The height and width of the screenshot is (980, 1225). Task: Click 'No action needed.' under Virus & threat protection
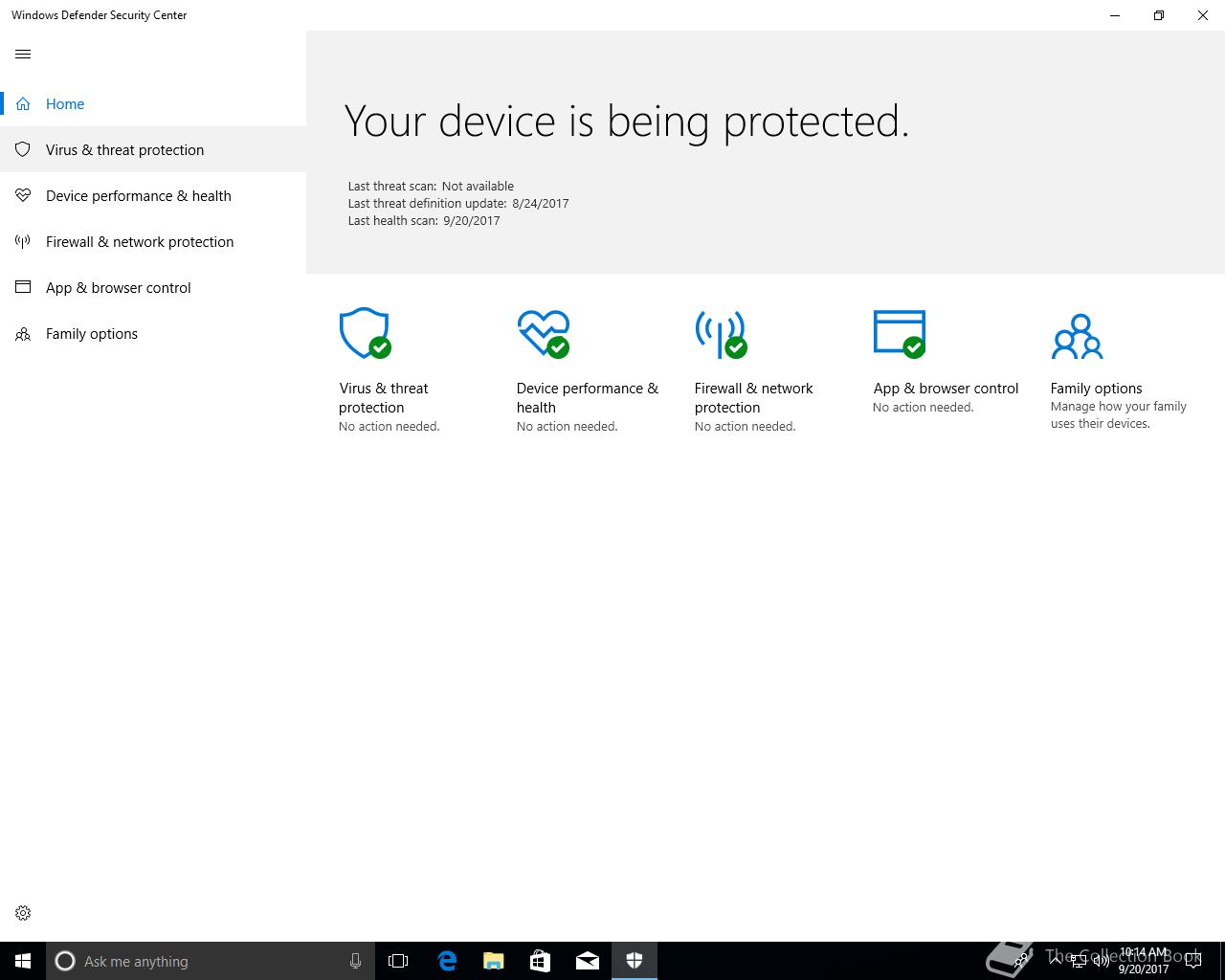[x=389, y=426]
